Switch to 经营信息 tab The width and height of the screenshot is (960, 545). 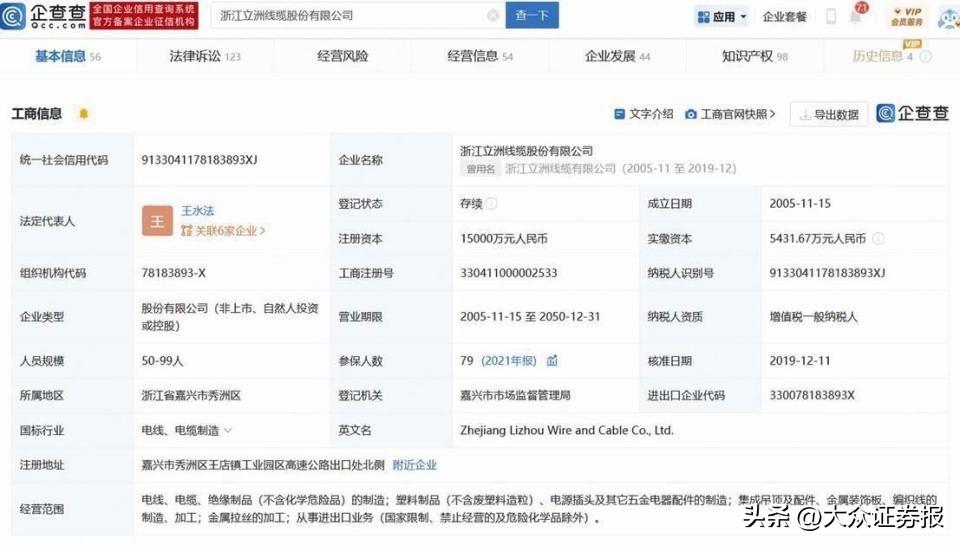pyautogui.click(x=480, y=56)
